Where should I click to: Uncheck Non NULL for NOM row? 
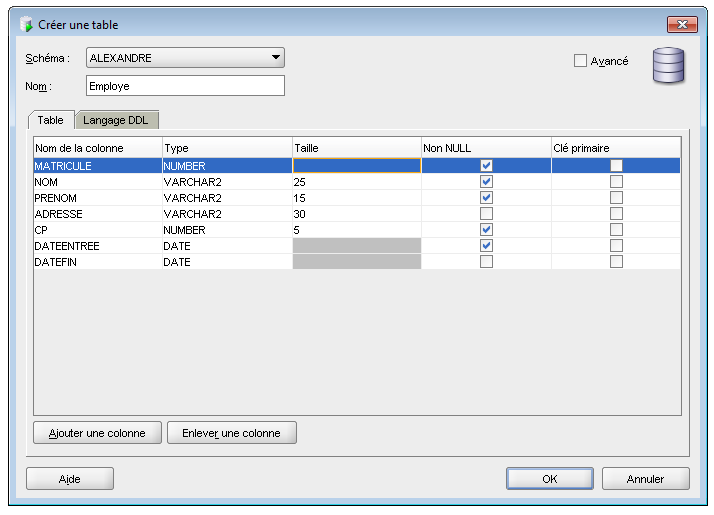click(486, 182)
